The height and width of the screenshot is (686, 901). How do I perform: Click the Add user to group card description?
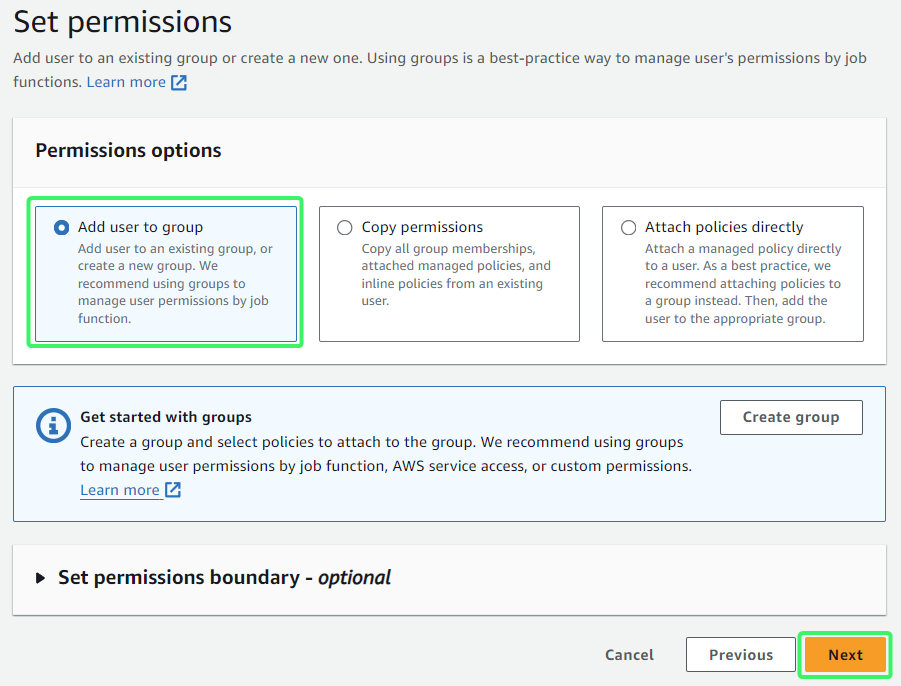click(x=175, y=283)
